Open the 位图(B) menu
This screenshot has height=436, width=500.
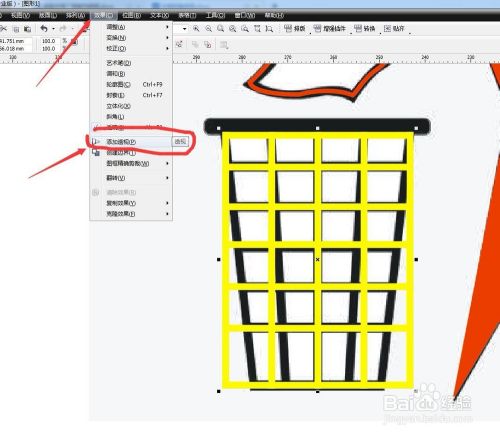(x=132, y=15)
